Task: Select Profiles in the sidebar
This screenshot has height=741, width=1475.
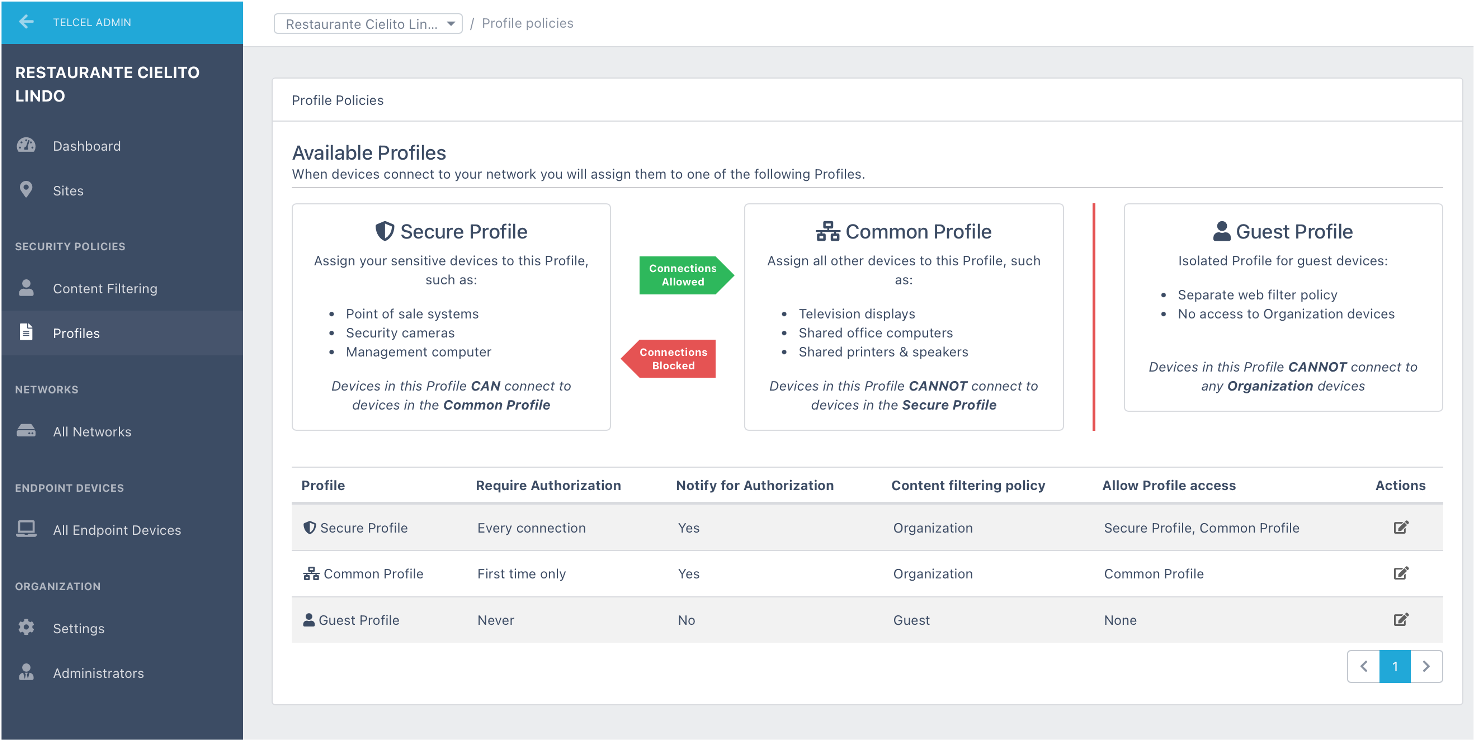Action: point(122,333)
